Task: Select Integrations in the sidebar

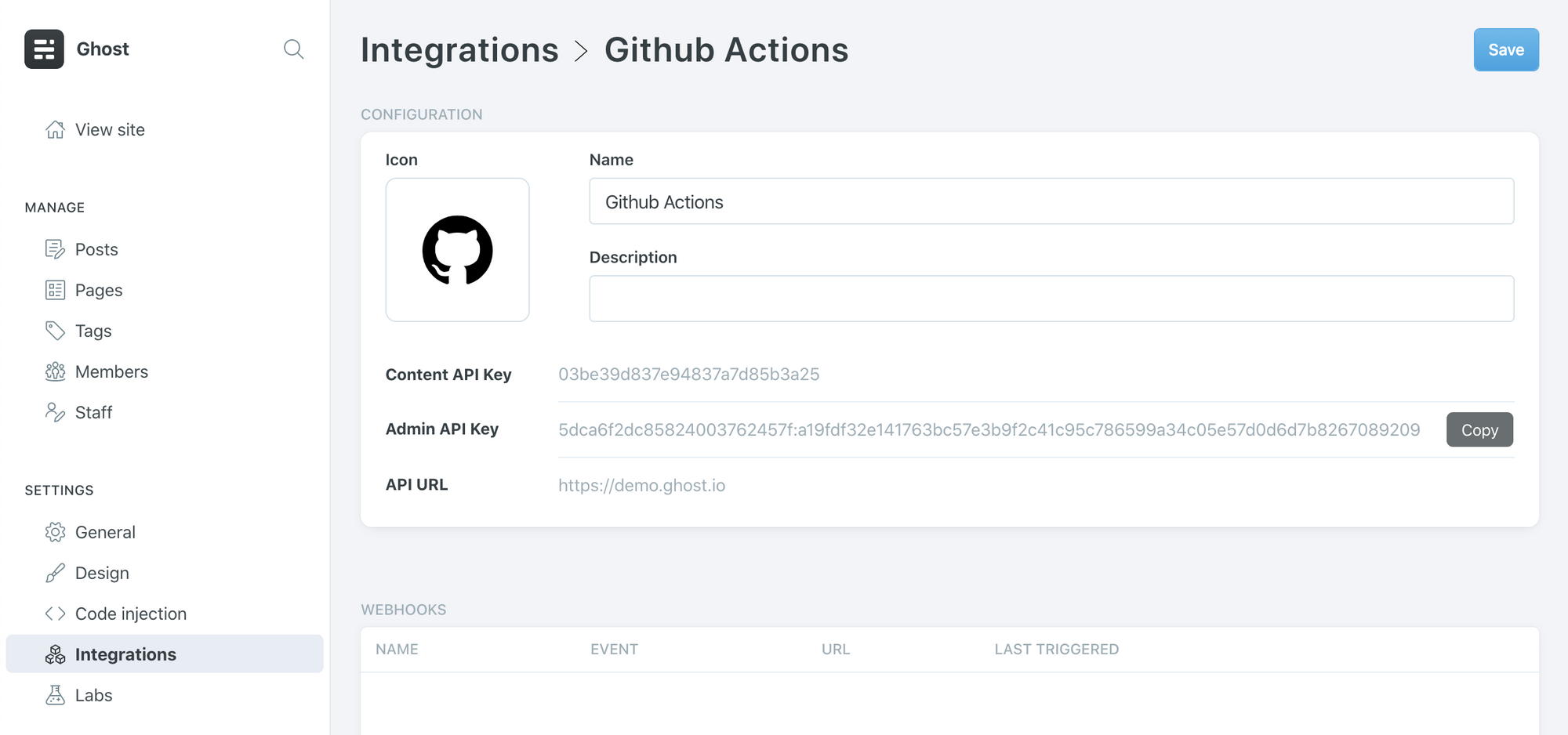Action: (125, 654)
